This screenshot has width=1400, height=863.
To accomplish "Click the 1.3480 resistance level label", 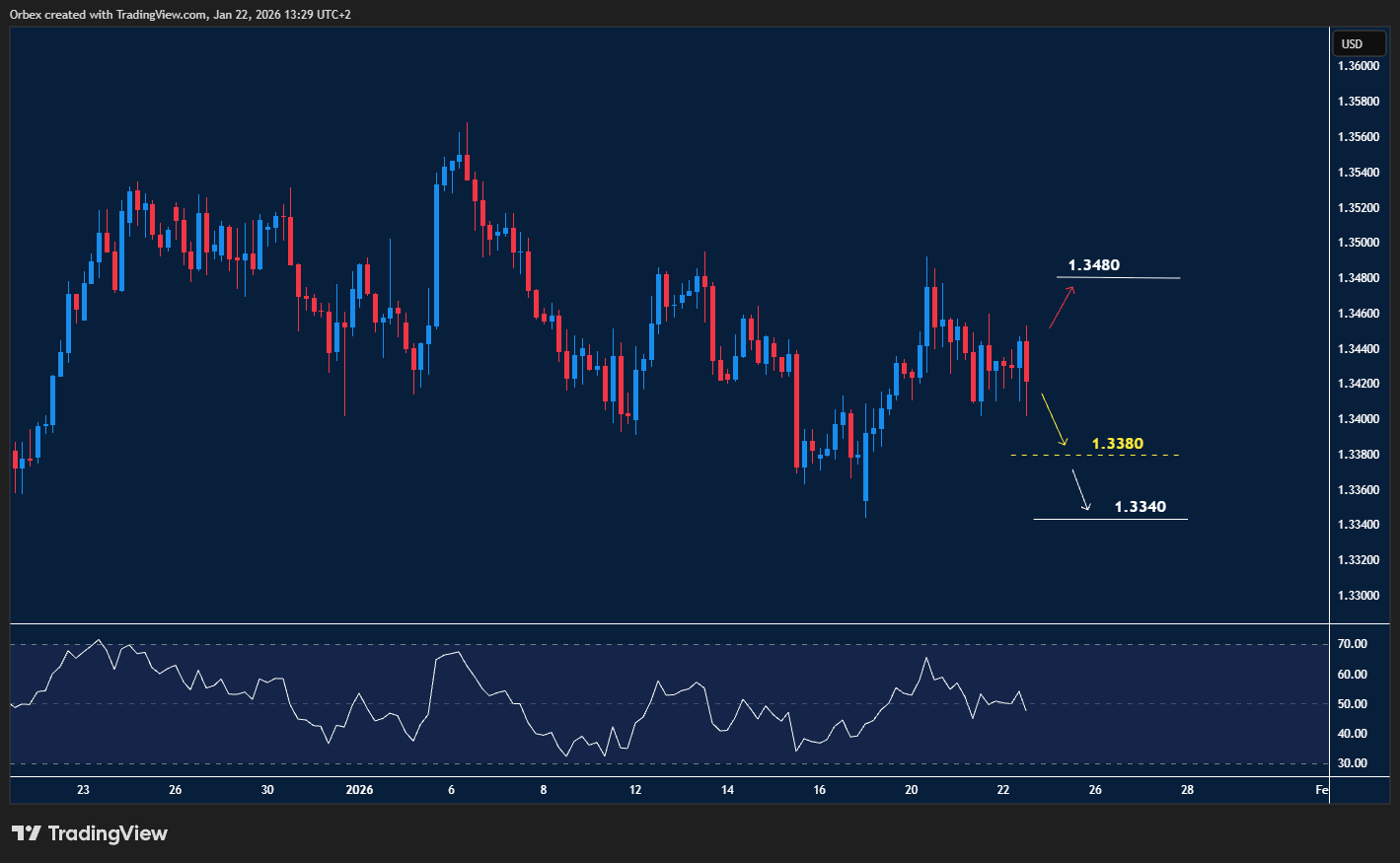I will (x=1094, y=265).
